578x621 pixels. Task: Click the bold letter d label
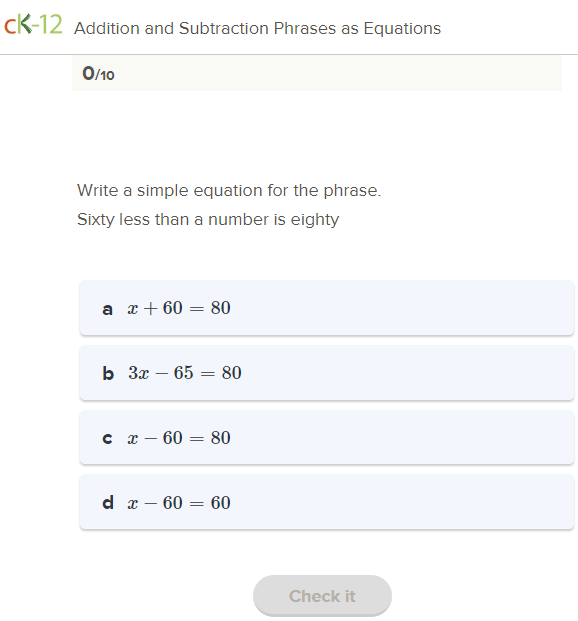click(x=108, y=502)
